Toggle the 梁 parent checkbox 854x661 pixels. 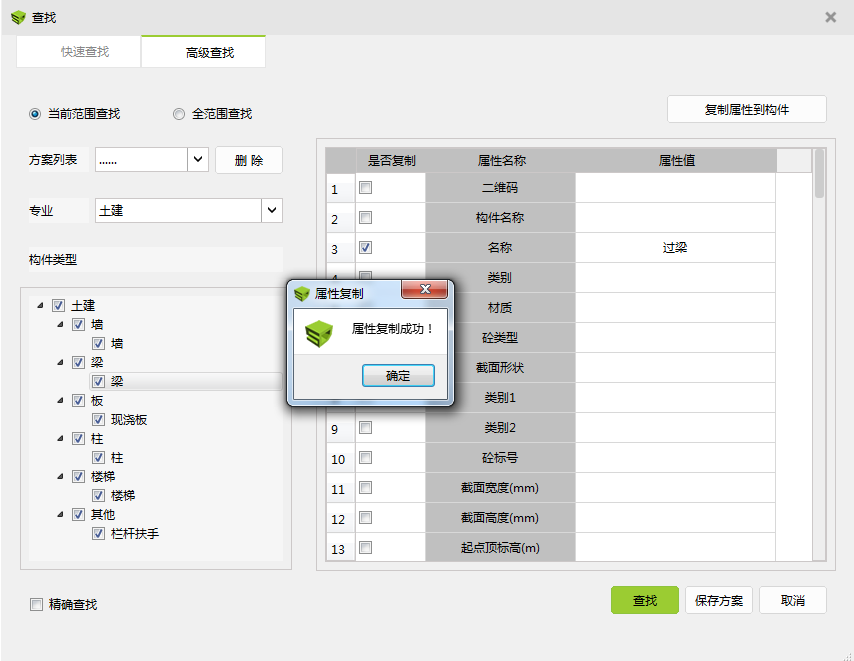(x=78, y=363)
